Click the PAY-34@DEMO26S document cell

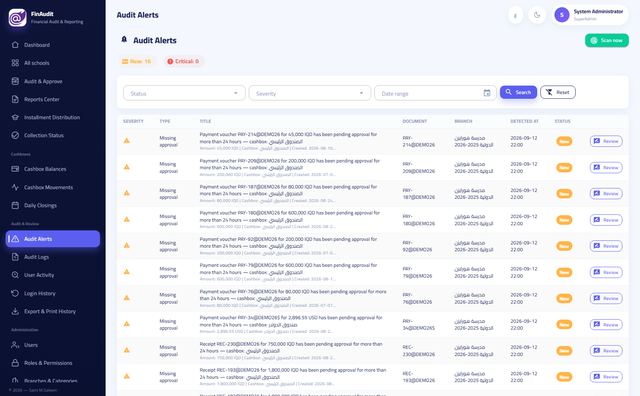(x=418, y=325)
